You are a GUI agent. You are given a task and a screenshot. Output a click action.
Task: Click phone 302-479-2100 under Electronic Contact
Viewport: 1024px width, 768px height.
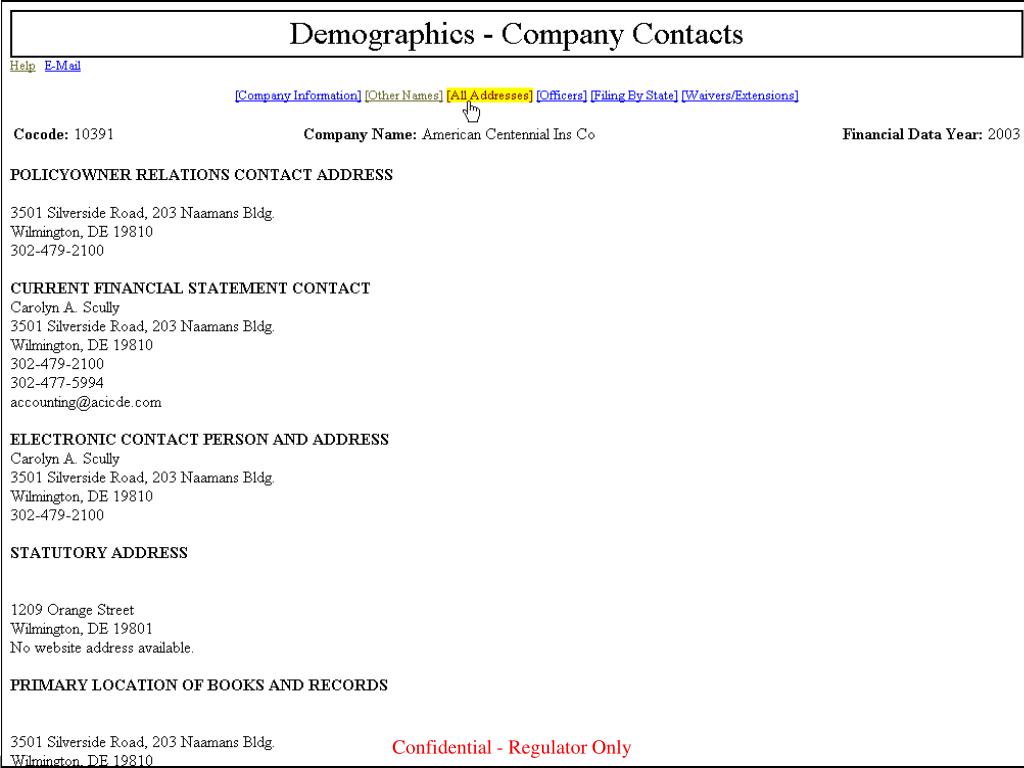pos(57,515)
